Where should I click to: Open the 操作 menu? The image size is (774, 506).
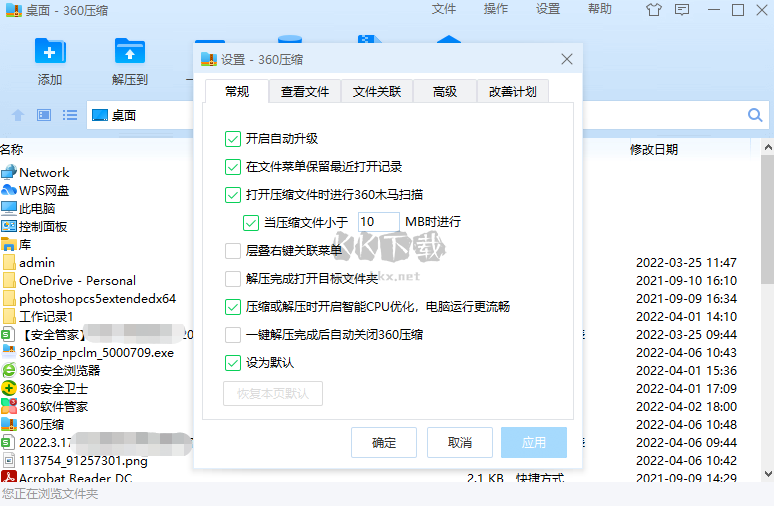[496, 9]
